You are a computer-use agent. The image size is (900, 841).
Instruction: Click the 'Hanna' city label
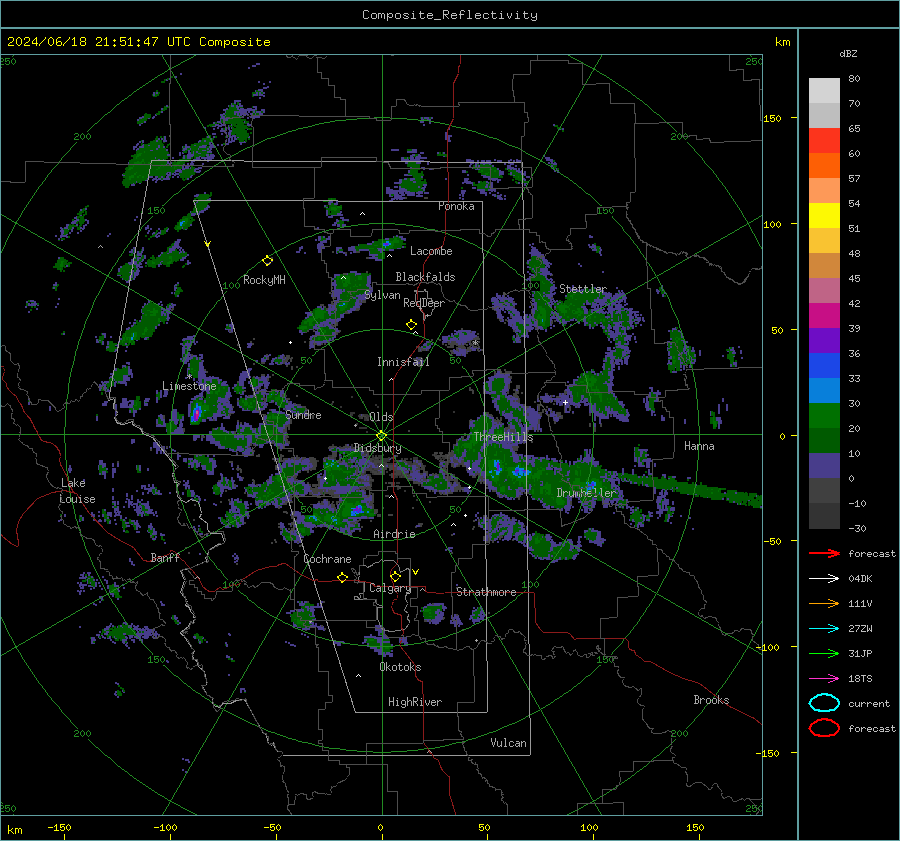tap(699, 446)
